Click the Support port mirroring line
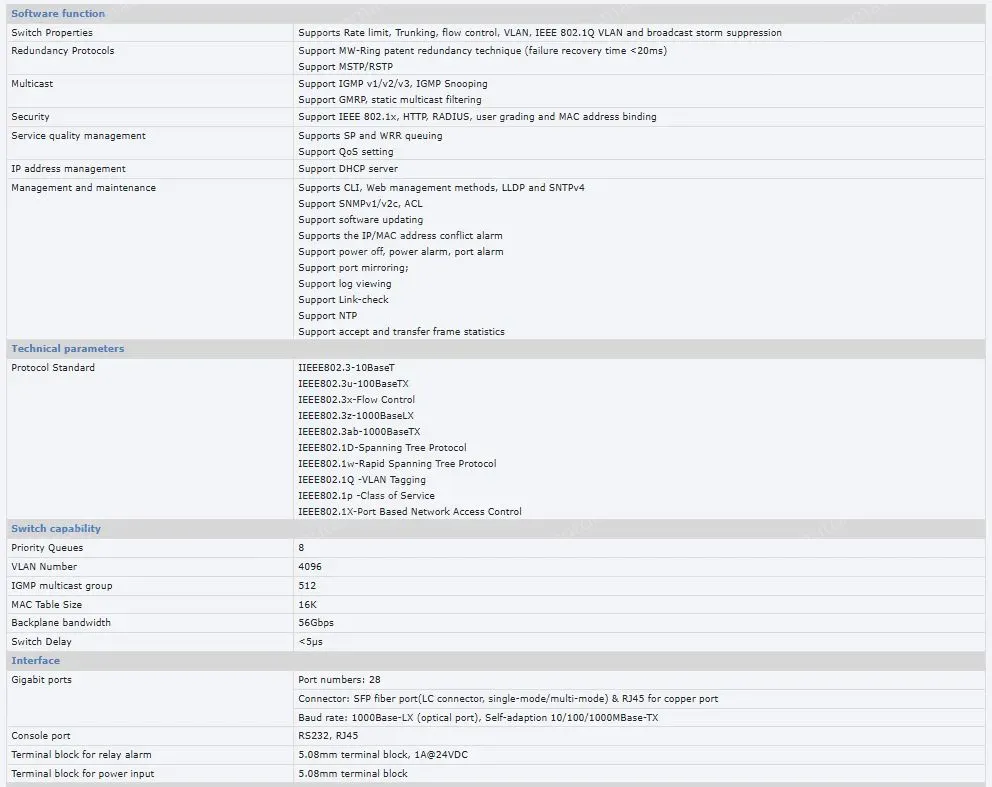The image size is (992, 787). pos(353,268)
